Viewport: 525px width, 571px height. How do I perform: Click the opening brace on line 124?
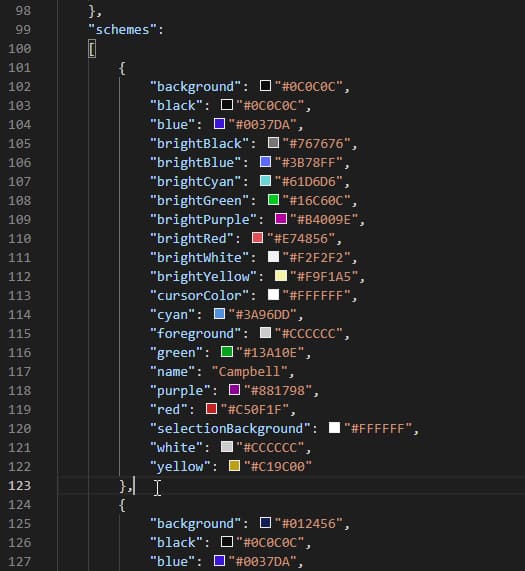pyautogui.click(x=123, y=505)
